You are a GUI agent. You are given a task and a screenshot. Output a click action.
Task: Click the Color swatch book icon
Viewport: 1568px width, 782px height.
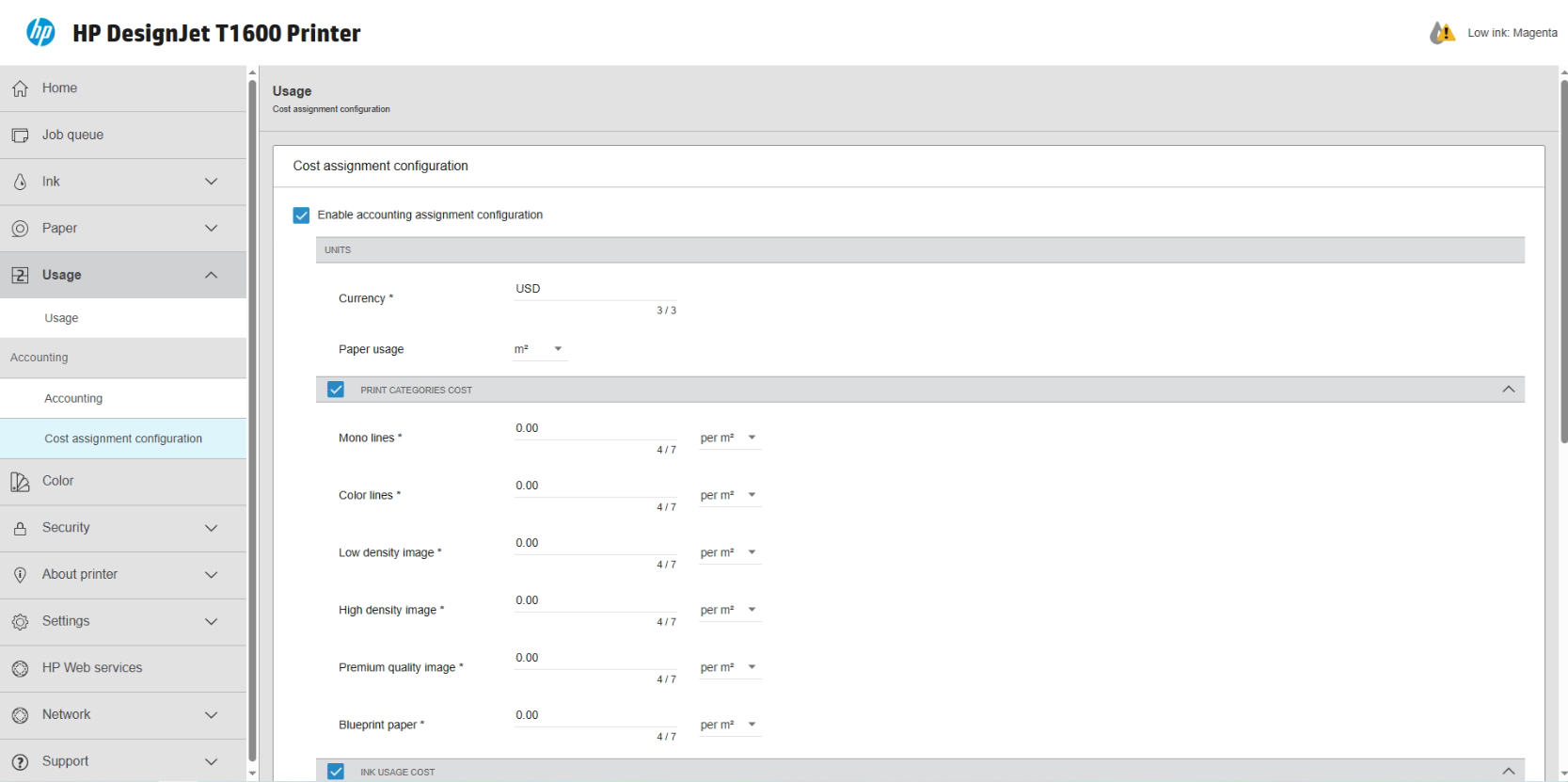coord(20,482)
